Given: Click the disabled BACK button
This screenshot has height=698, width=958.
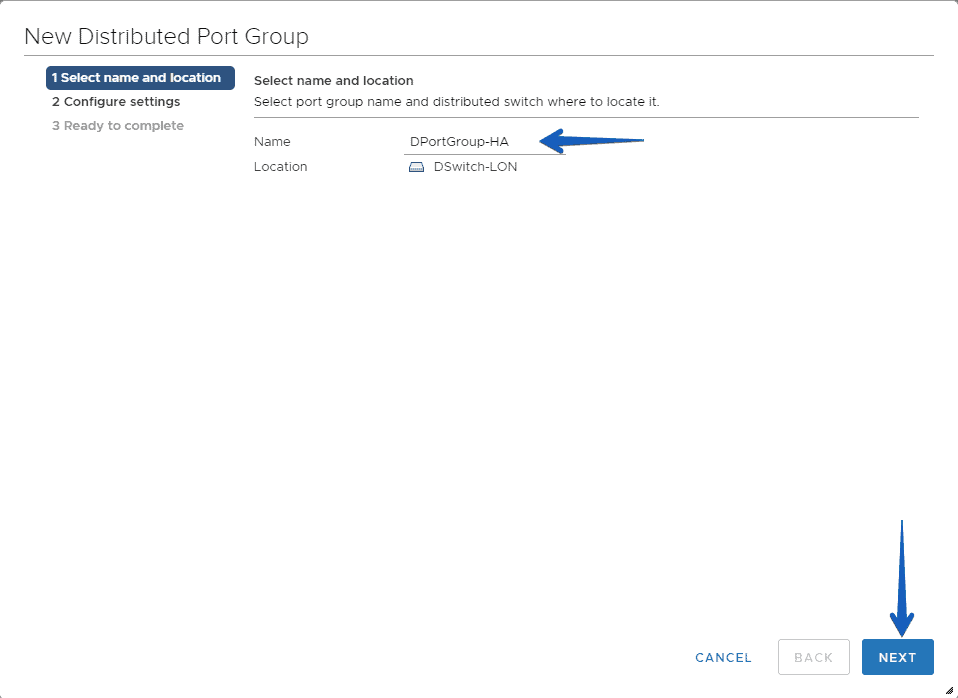Looking at the screenshot, I should pyautogui.click(x=813, y=657).
